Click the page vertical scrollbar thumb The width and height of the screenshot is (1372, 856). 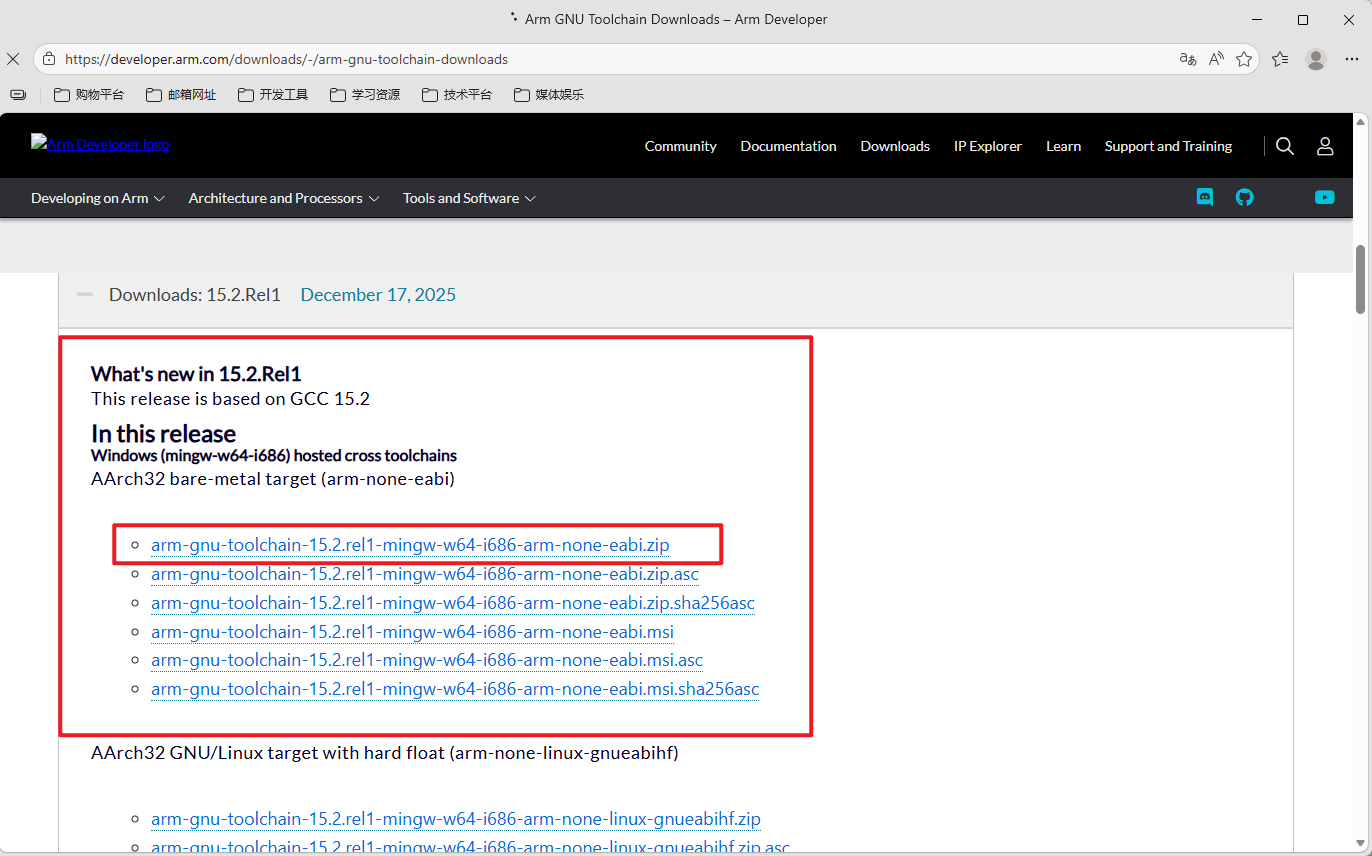[1361, 279]
